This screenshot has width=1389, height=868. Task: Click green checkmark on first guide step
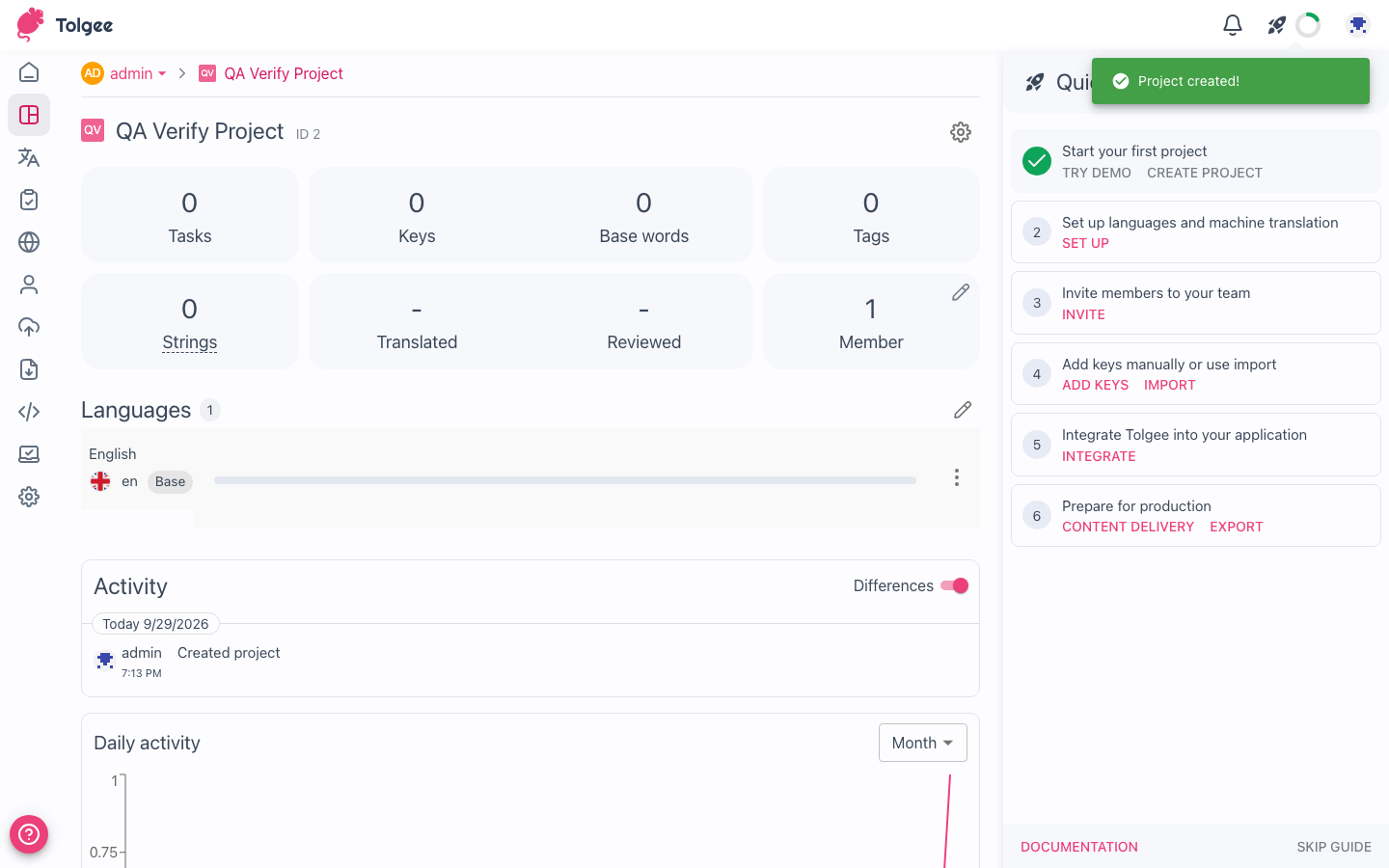1037,161
